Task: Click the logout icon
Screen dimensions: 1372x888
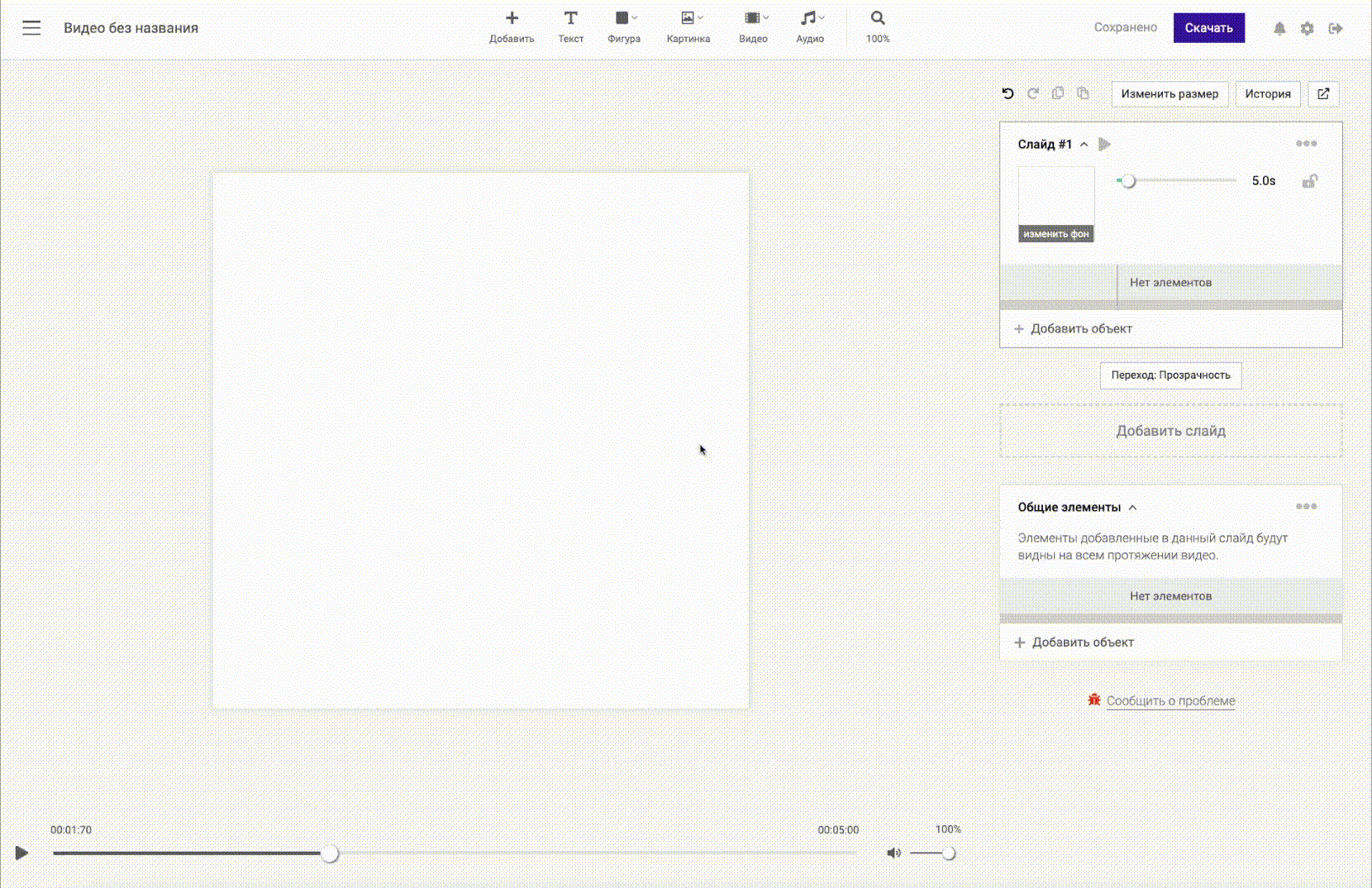Action: [1336, 28]
